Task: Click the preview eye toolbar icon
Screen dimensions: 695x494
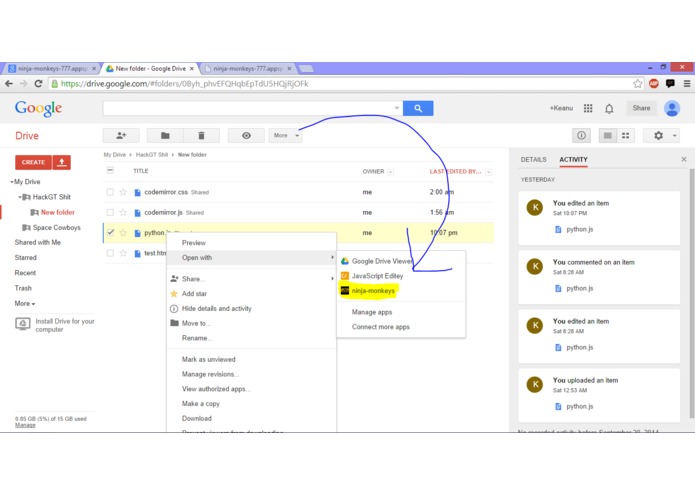Action: point(246,136)
